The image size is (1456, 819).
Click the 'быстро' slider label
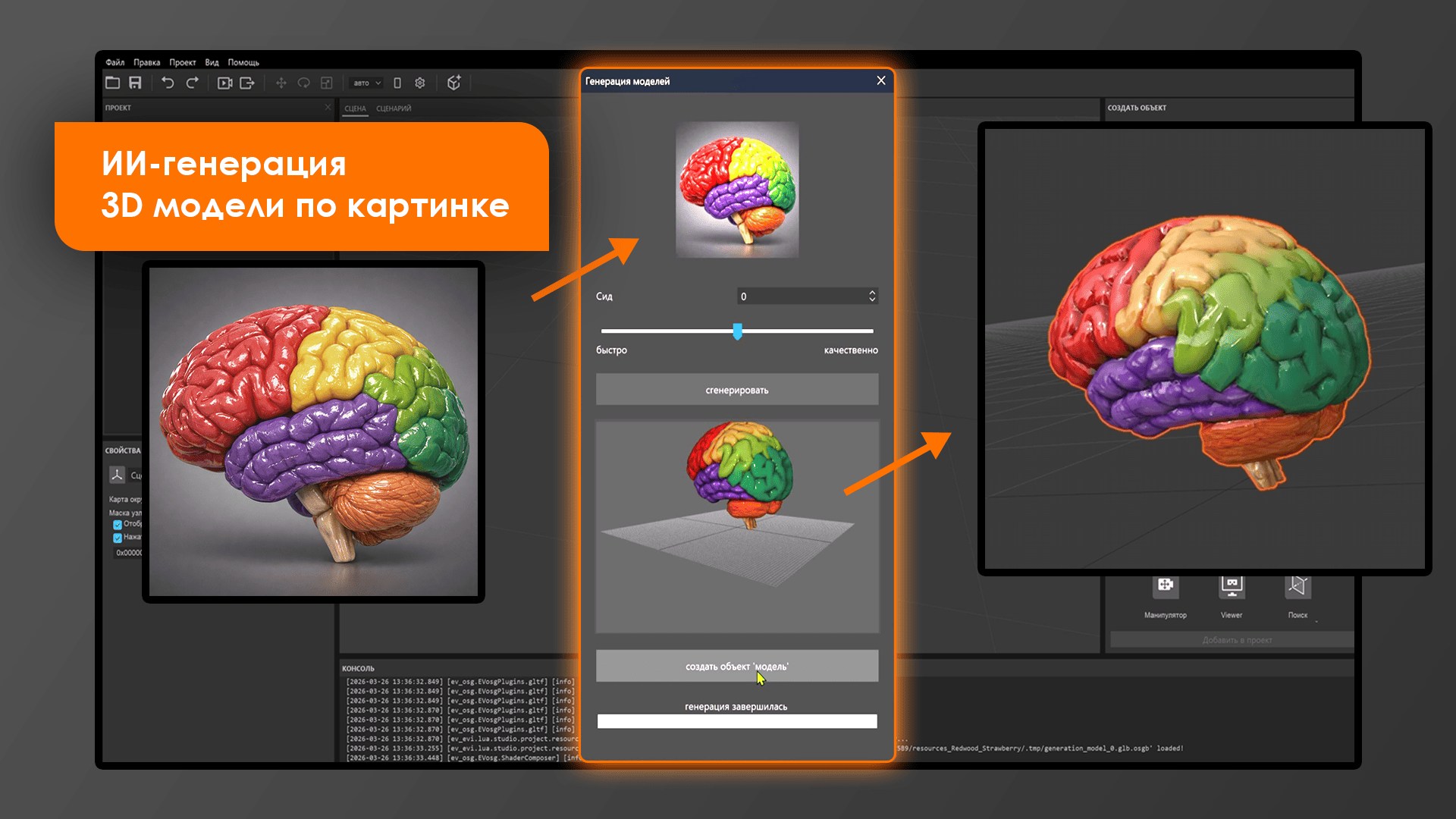pos(611,350)
